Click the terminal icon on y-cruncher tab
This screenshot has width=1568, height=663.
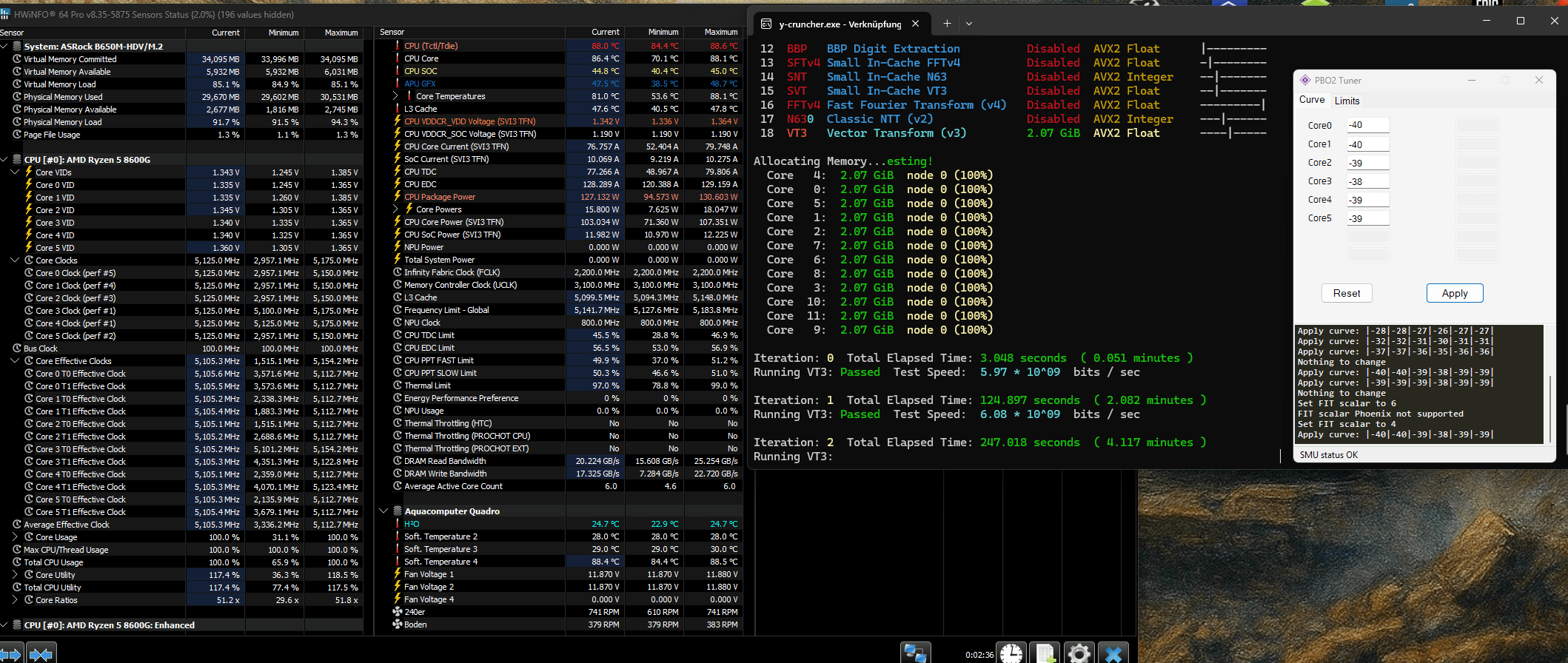[766, 24]
